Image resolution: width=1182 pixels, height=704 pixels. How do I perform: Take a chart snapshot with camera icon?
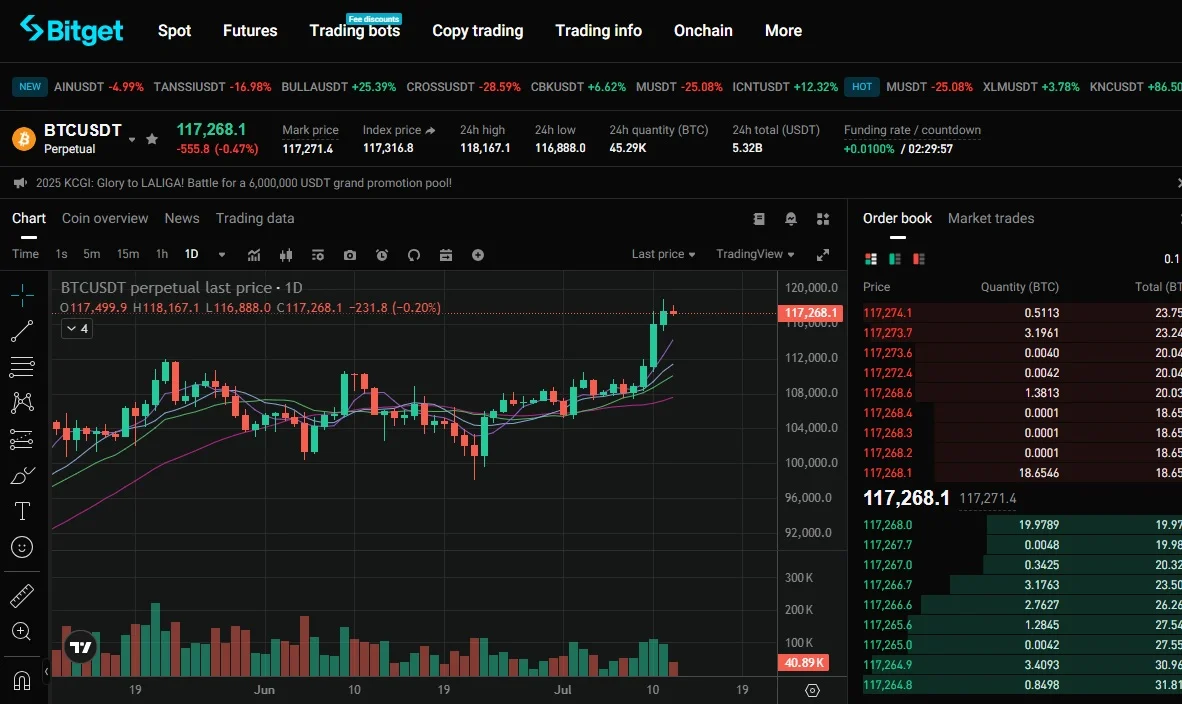(x=350, y=256)
